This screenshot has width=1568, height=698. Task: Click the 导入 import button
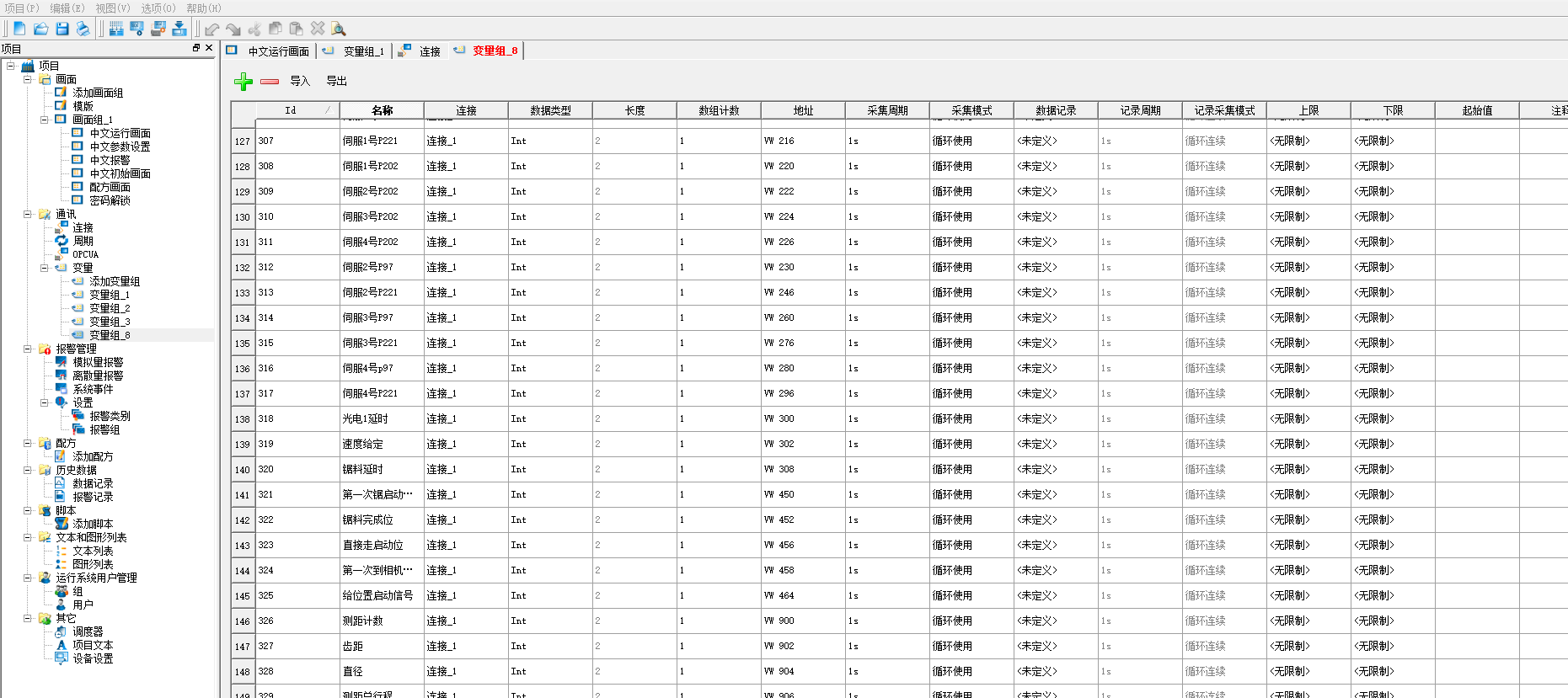click(300, 81)
